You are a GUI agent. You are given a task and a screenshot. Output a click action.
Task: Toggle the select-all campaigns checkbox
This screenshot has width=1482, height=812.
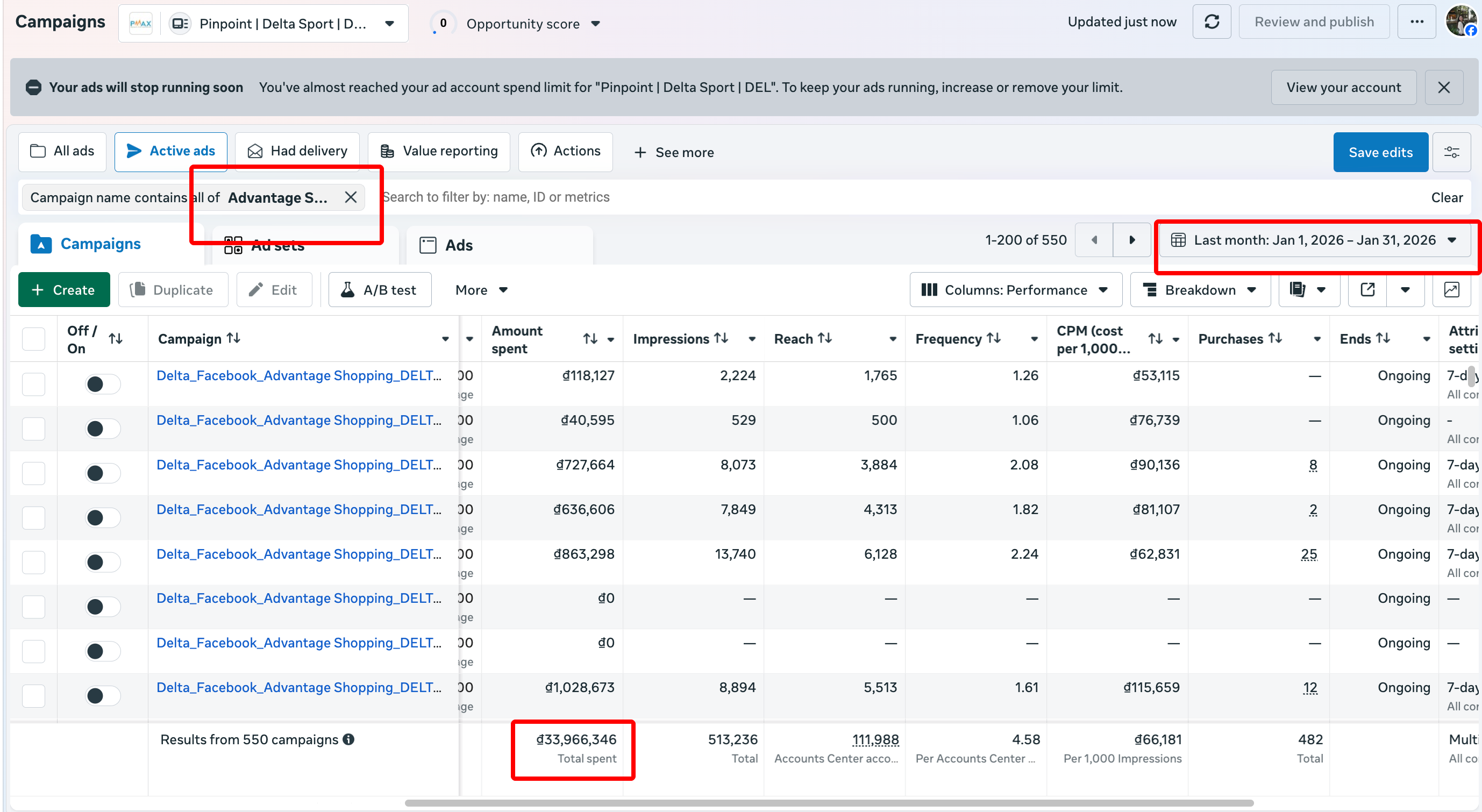pyautogui.click(x=33, y=339)
